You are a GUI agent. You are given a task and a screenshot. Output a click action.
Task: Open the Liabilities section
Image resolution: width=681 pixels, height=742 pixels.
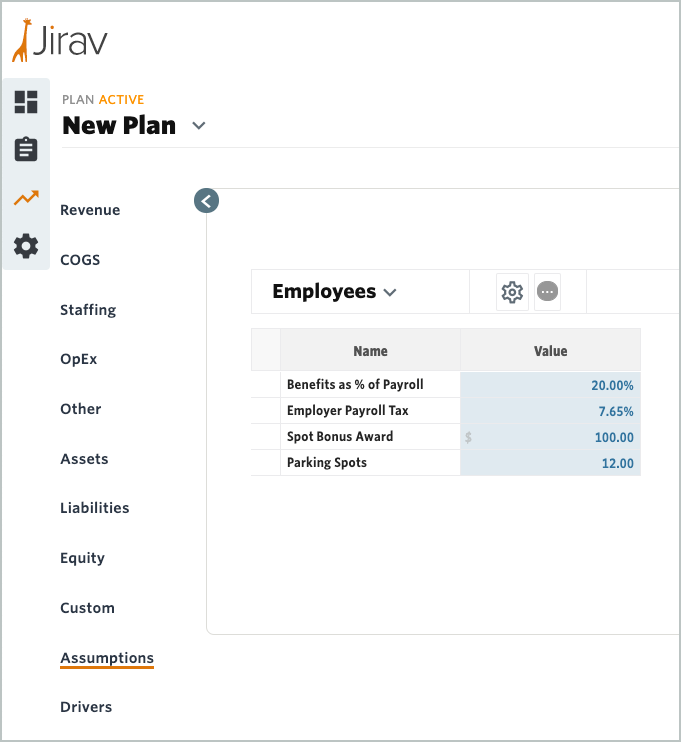[95, 508]
